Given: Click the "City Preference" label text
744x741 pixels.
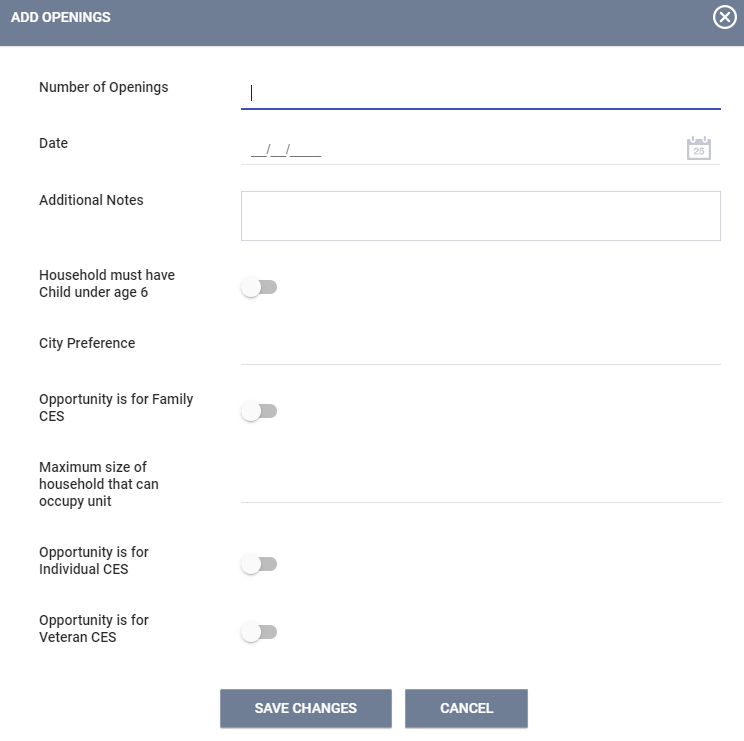Looking at the screenshot, I should (x=87, y=343).
